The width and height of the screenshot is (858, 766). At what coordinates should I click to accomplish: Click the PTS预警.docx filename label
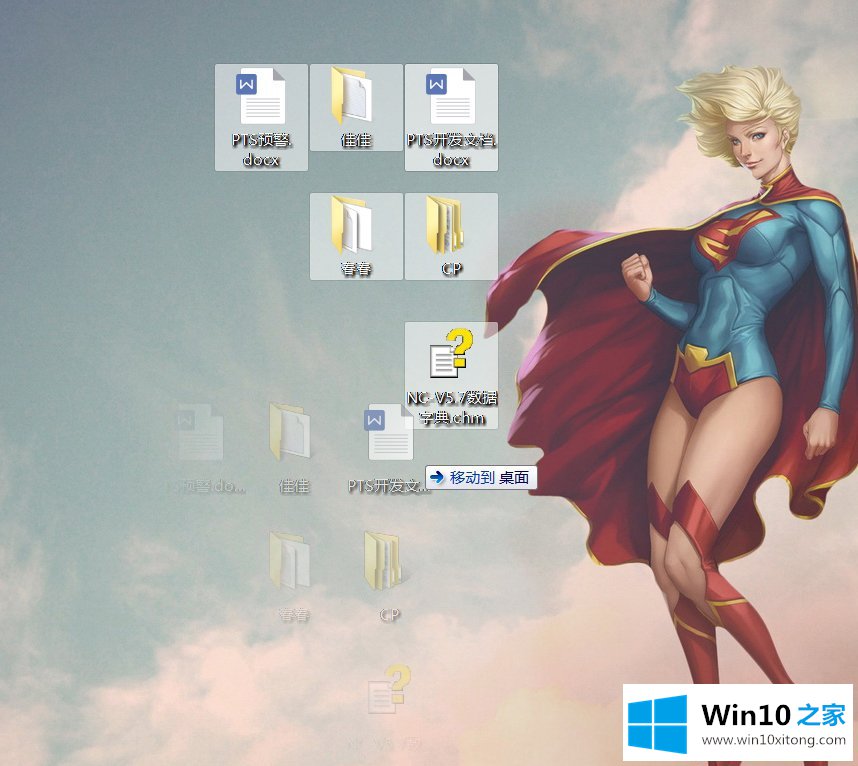(x=262, y=150)
